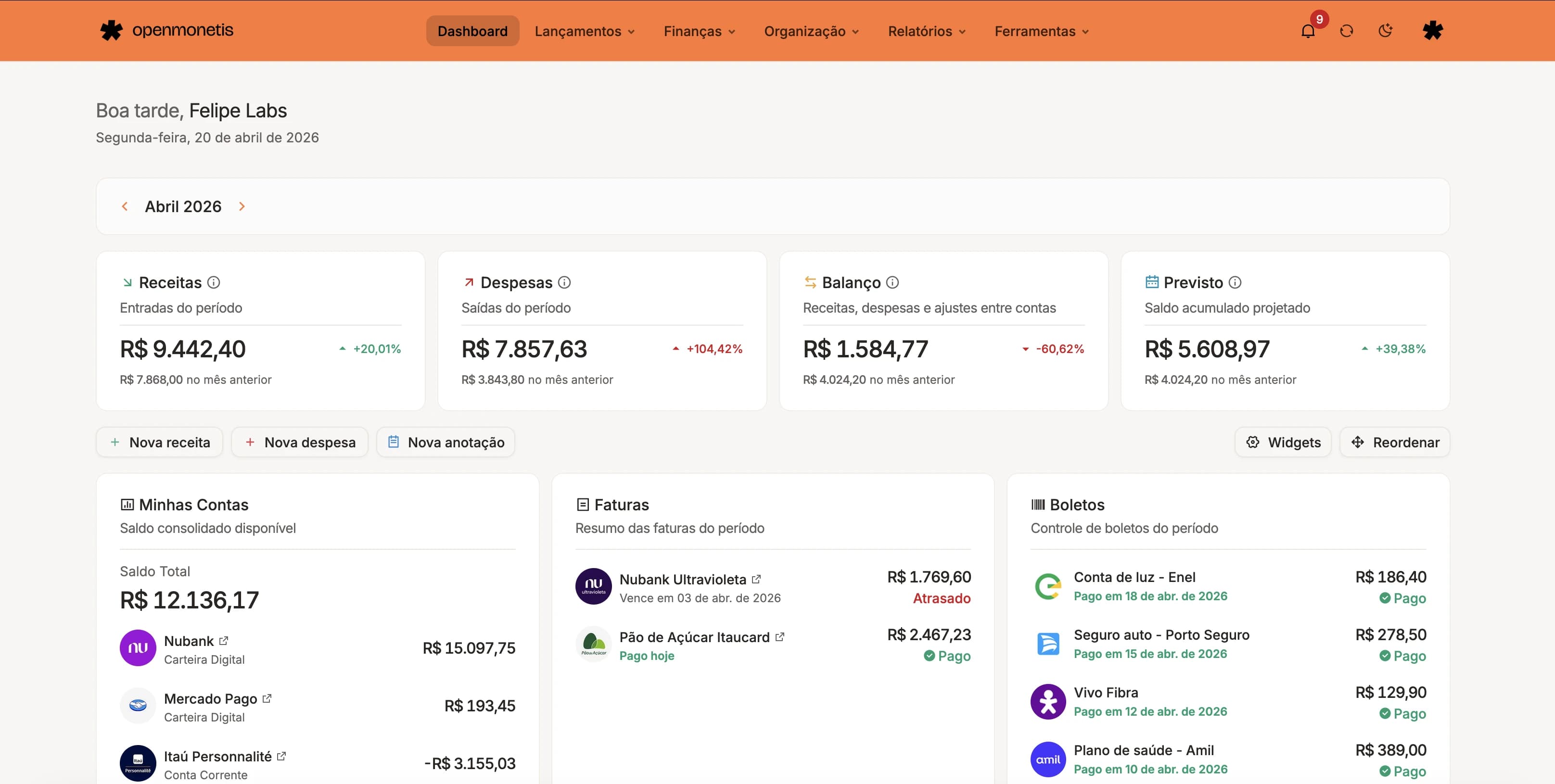Image resolution: width=1555 pixels, height=784 pixels.
Task: Click the Nova receita button
Action: tap(159, 442)
